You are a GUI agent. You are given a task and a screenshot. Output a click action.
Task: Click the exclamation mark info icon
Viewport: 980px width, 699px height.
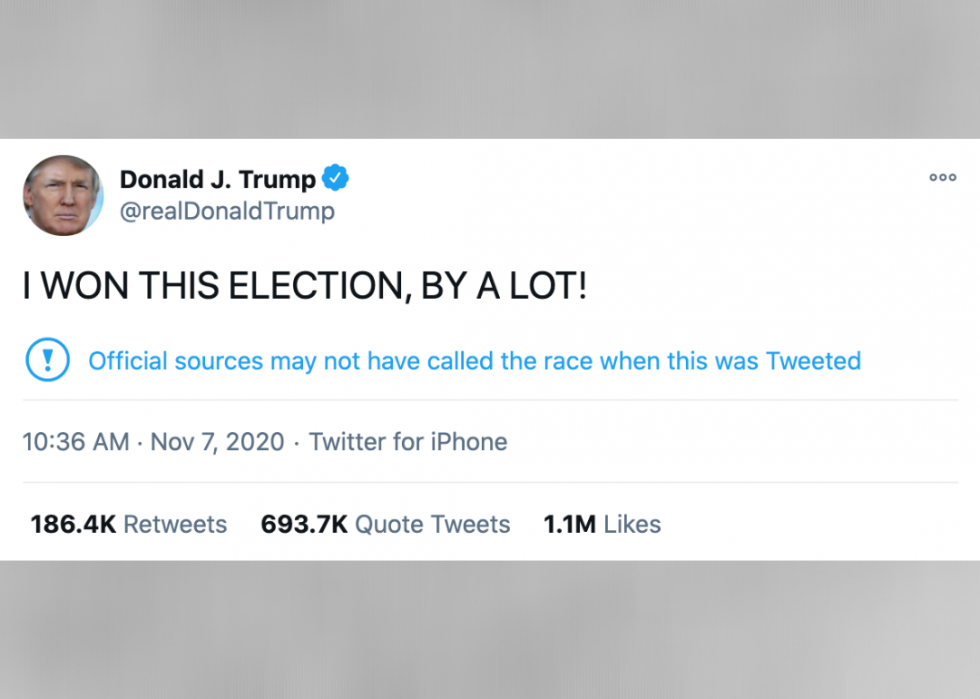46,360
